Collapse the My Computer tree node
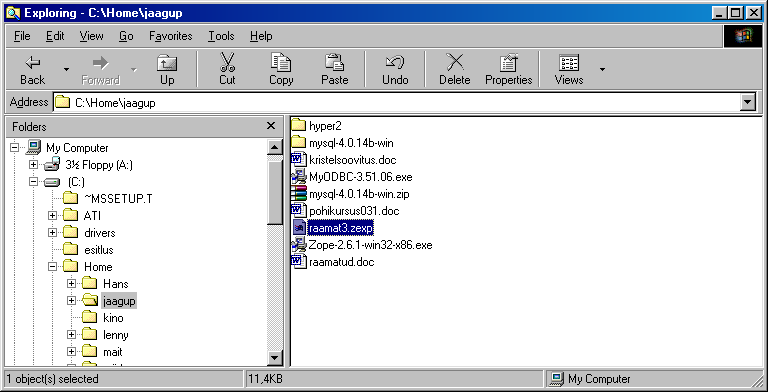Image resolution: width=768 pixels, height=392 pixels. coord(14,147)
